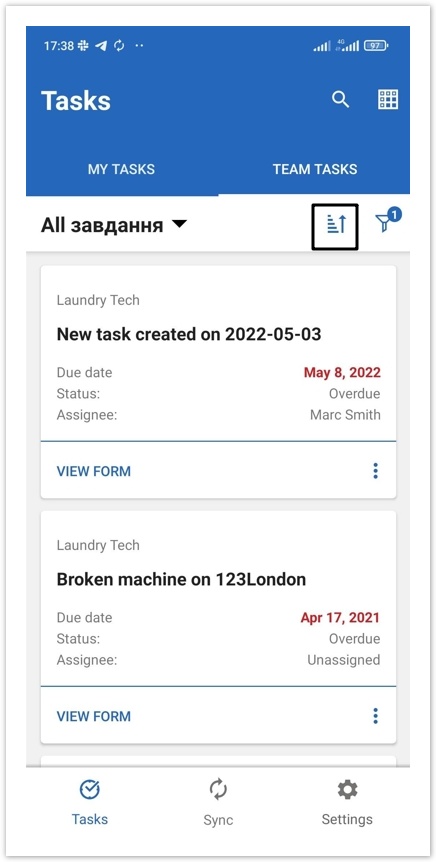This screenshot has width=436, height=862.
Task: Click VIEW FORM on Broken machine card
Action: click(93, 716)
